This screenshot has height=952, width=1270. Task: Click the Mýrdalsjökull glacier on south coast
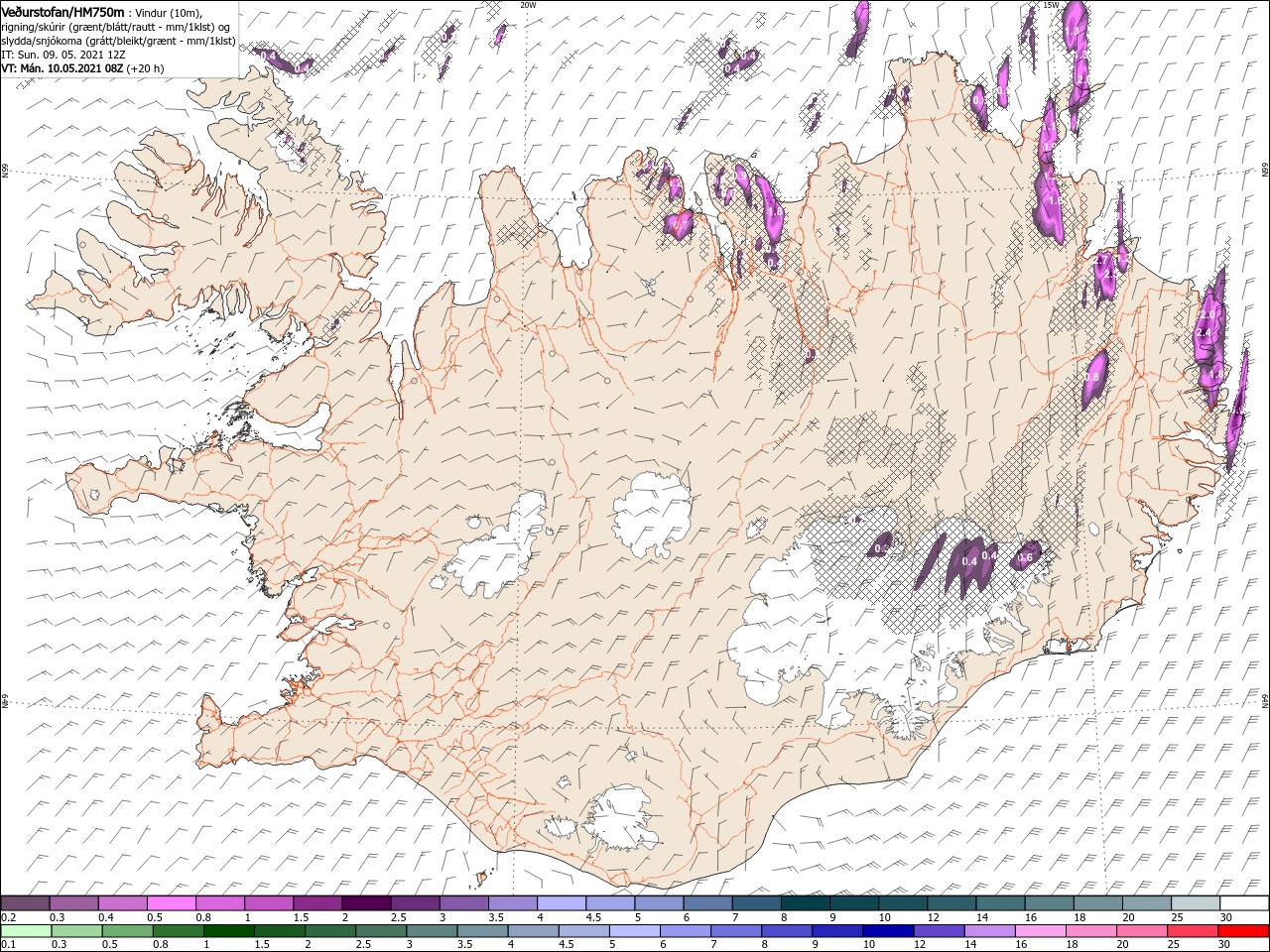(x=620, y=817)
